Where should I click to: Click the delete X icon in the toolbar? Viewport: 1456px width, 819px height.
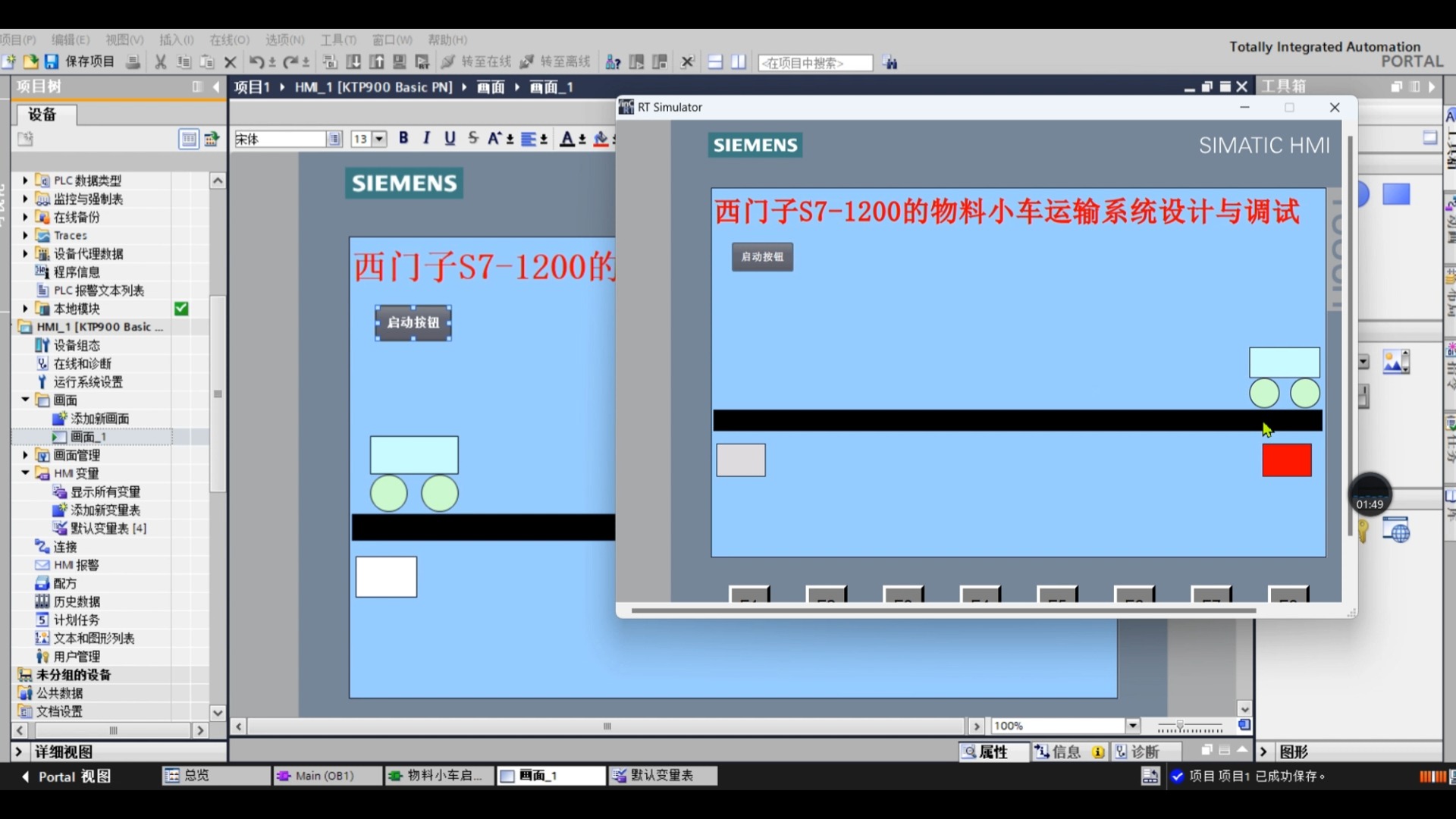(231, 62)
